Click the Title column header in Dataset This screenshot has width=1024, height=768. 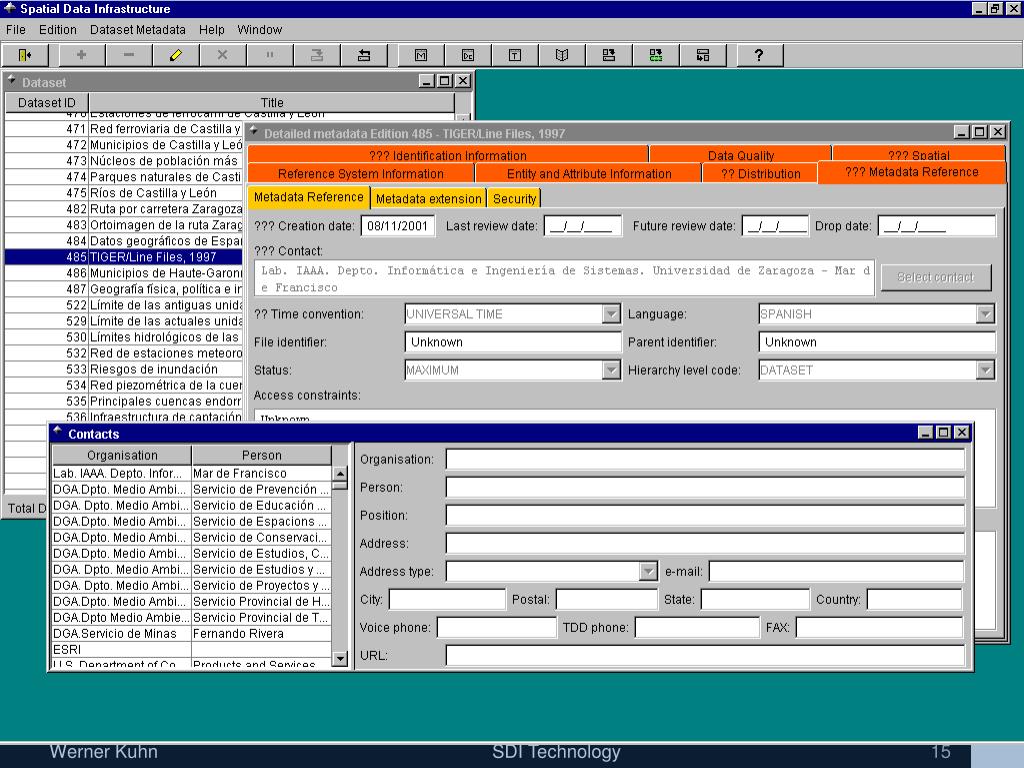click(272, 103)
